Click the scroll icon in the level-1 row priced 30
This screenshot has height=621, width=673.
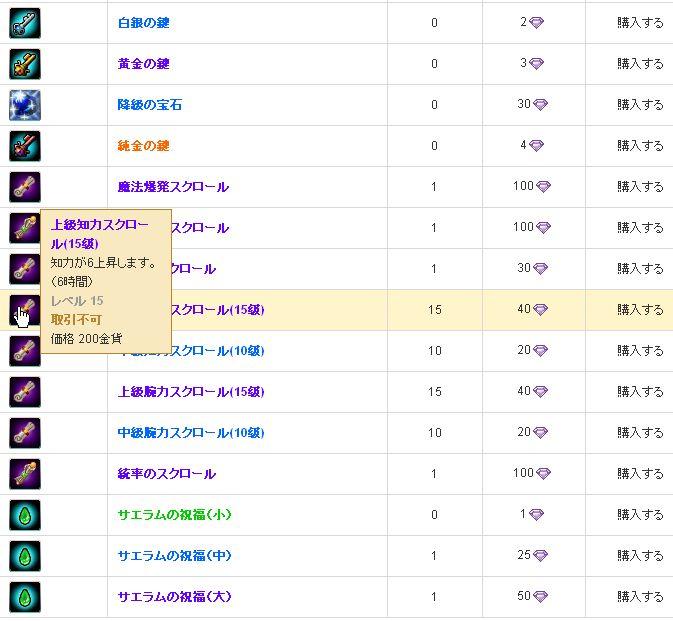click(25, 269)
